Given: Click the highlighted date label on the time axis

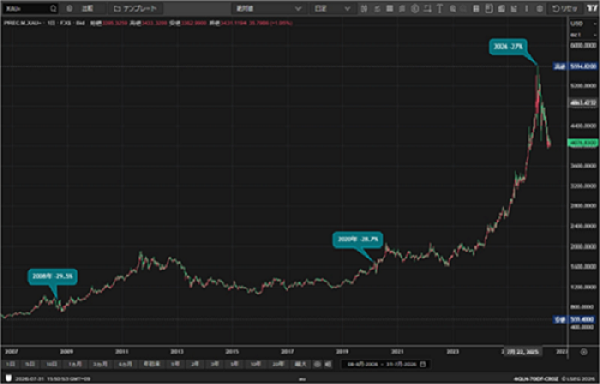Looking at the screenshot, I should point(523,352).
